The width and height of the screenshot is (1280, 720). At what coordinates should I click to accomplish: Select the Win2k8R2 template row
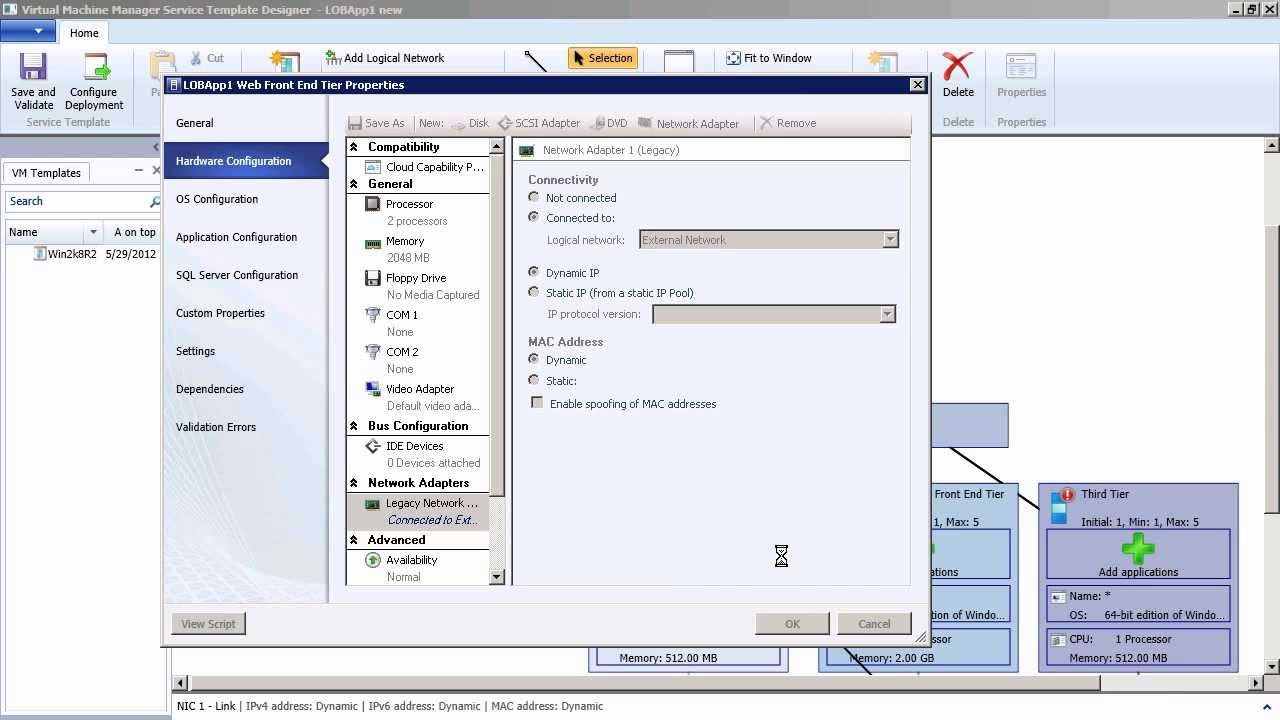[82, 254]
